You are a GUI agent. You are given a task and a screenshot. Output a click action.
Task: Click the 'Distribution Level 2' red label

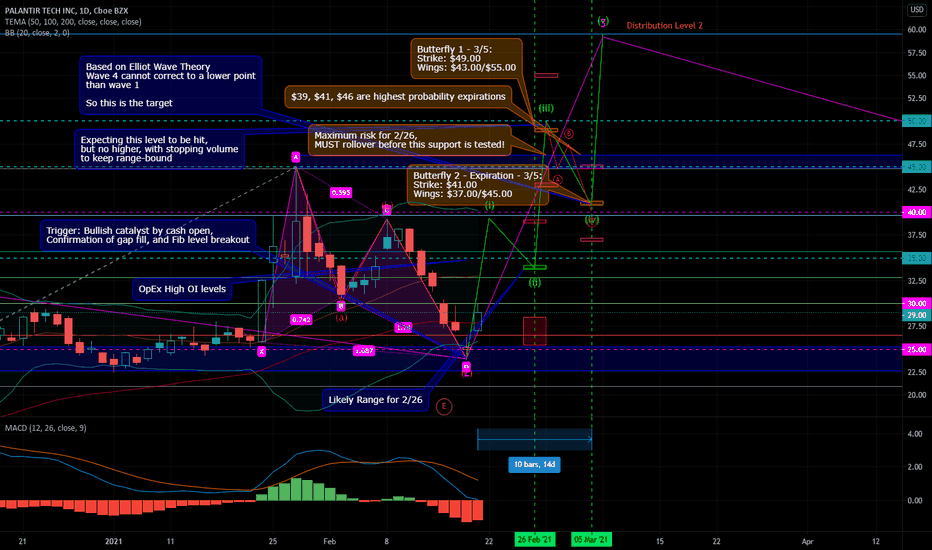(x=665, y=26)
